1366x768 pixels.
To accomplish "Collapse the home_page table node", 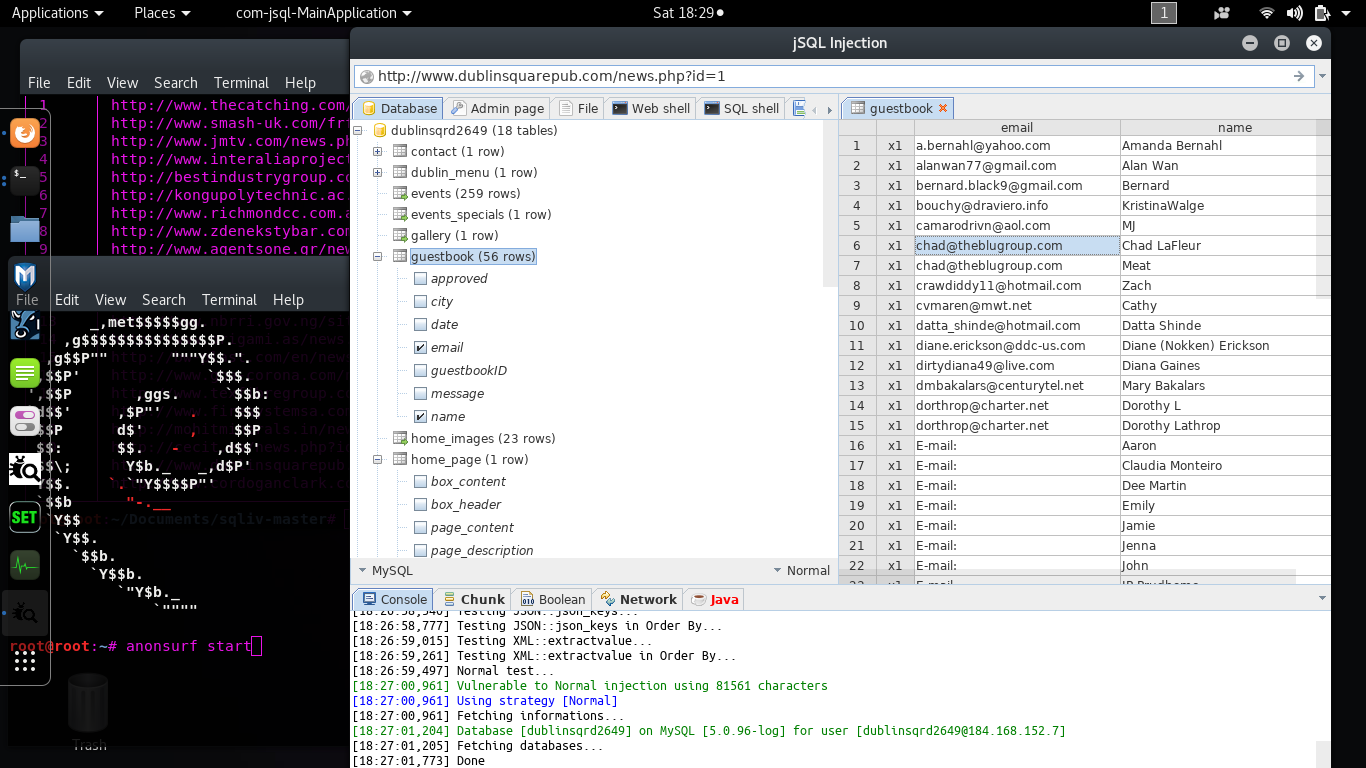I will [x=378, y=460].
